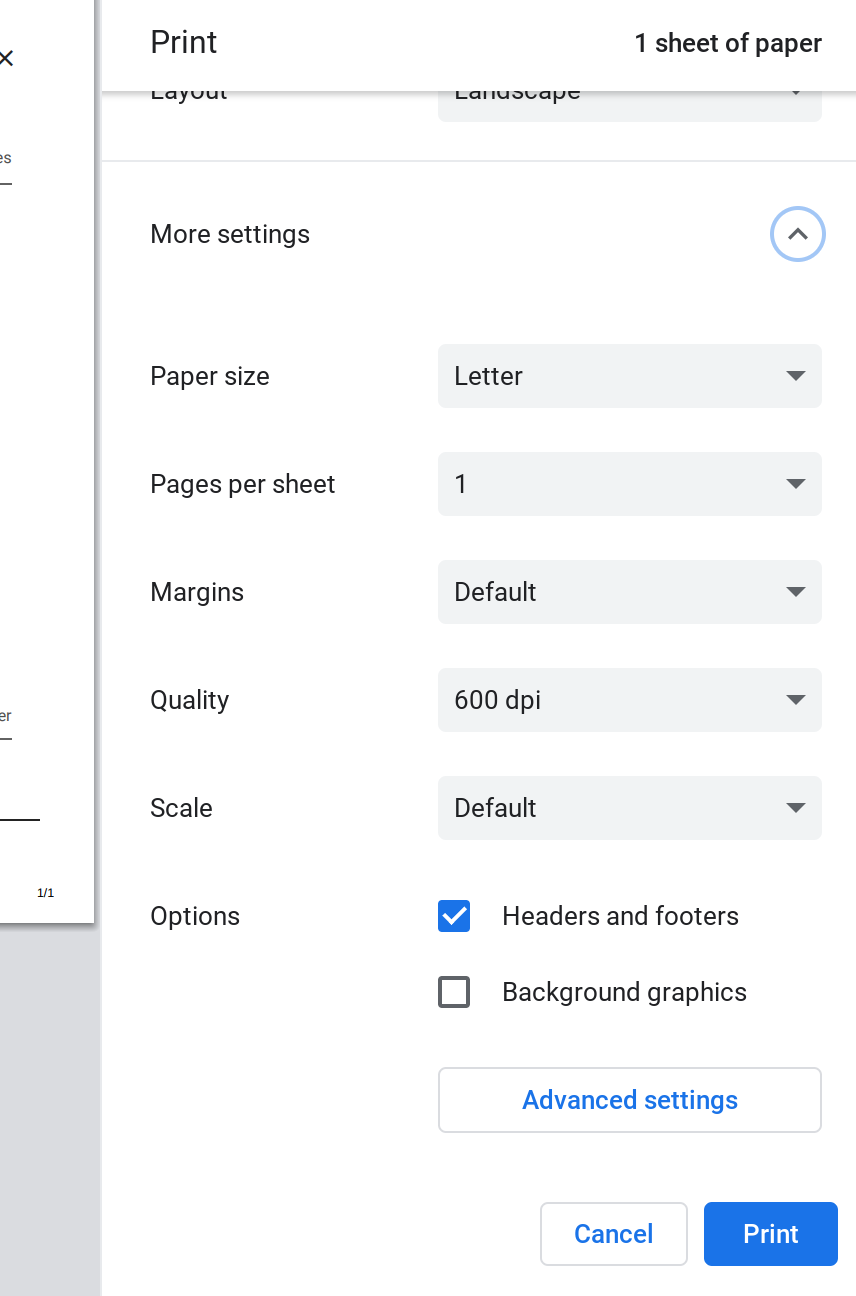The height and width of the screenshot is (1296, 856).
Task: Open Advanced settings
Action: (x=629, y=1100)
